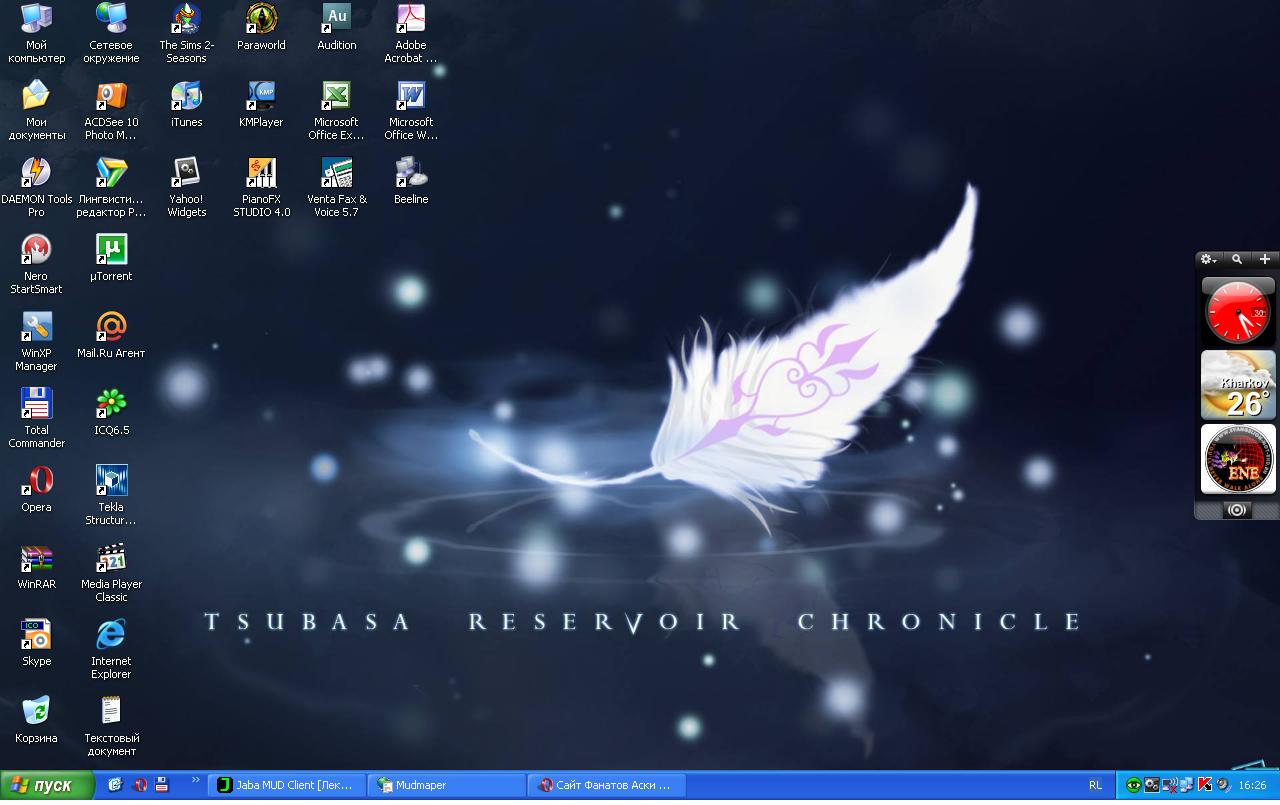Select the Корзина recycle bin

click(36, 720)
